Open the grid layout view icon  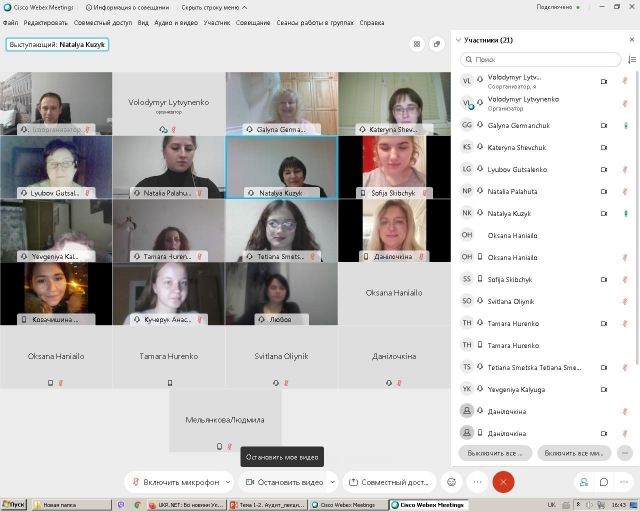click(x=417, y=44)
